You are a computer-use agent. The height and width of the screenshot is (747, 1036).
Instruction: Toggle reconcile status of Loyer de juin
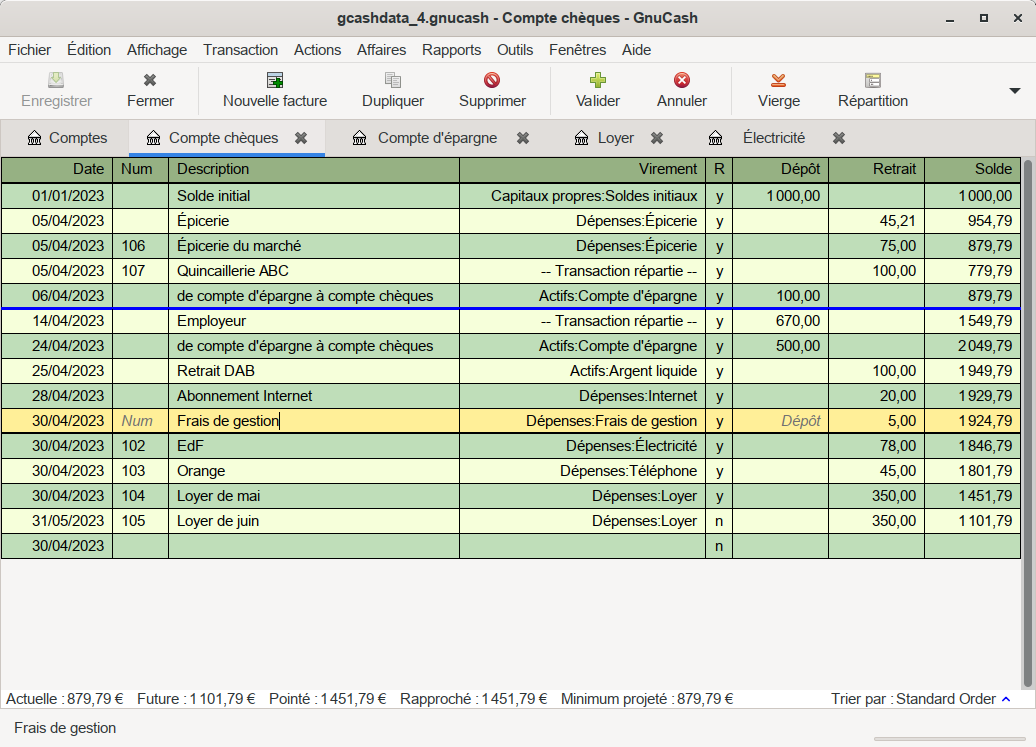[x=719, y=521]
